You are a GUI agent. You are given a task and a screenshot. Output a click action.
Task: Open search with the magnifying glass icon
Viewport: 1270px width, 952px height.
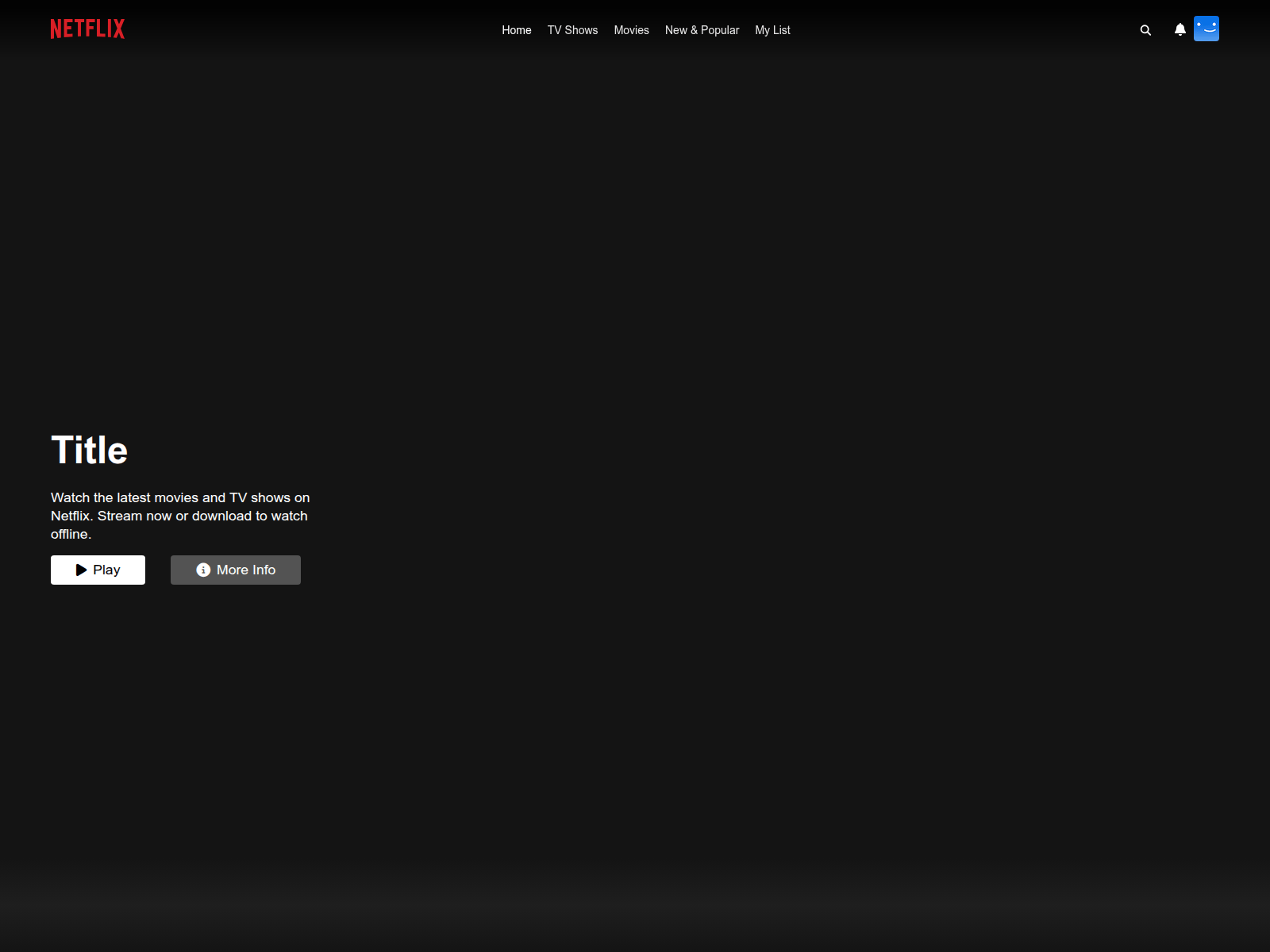(1145, 30)
